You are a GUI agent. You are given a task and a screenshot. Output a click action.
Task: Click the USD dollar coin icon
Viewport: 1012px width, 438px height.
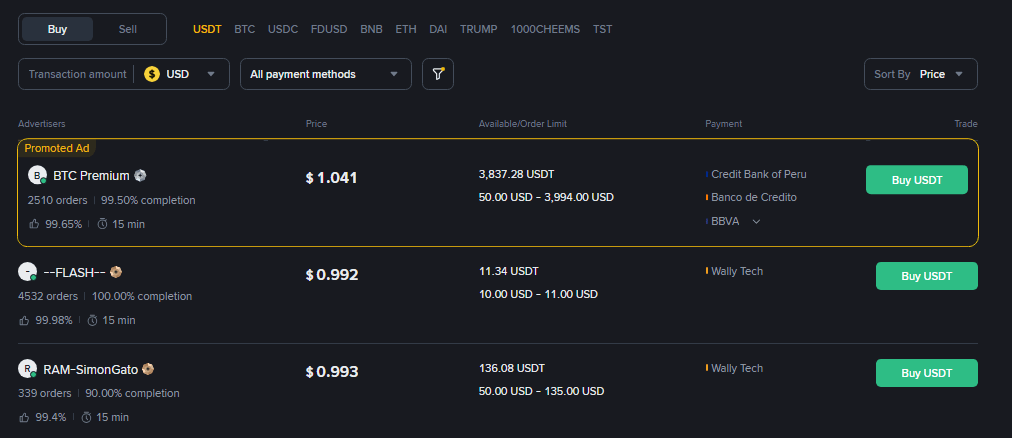click(x=152, y=74)
